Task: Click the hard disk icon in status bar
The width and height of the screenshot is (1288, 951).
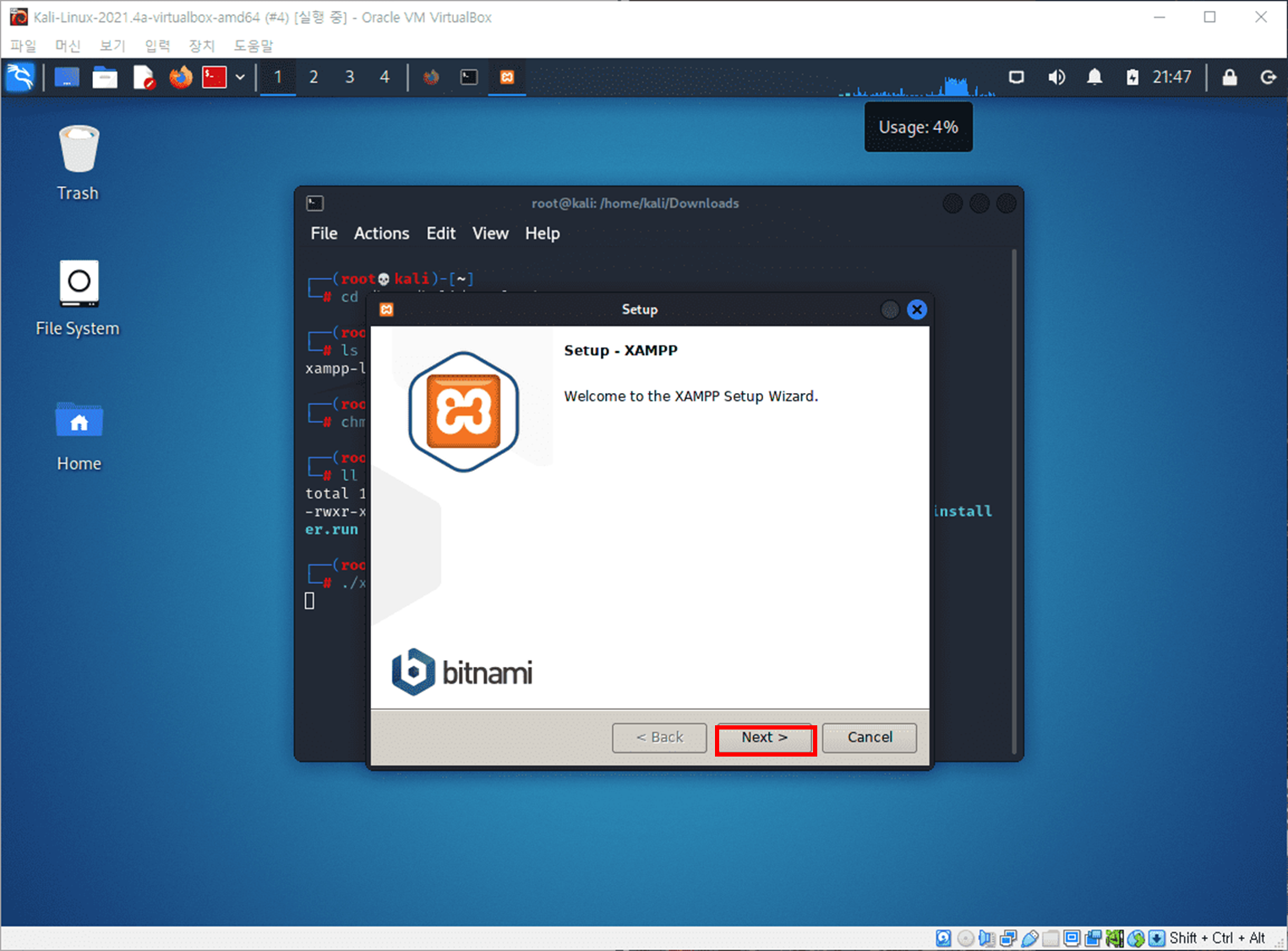Action: [x=943, y=938]
